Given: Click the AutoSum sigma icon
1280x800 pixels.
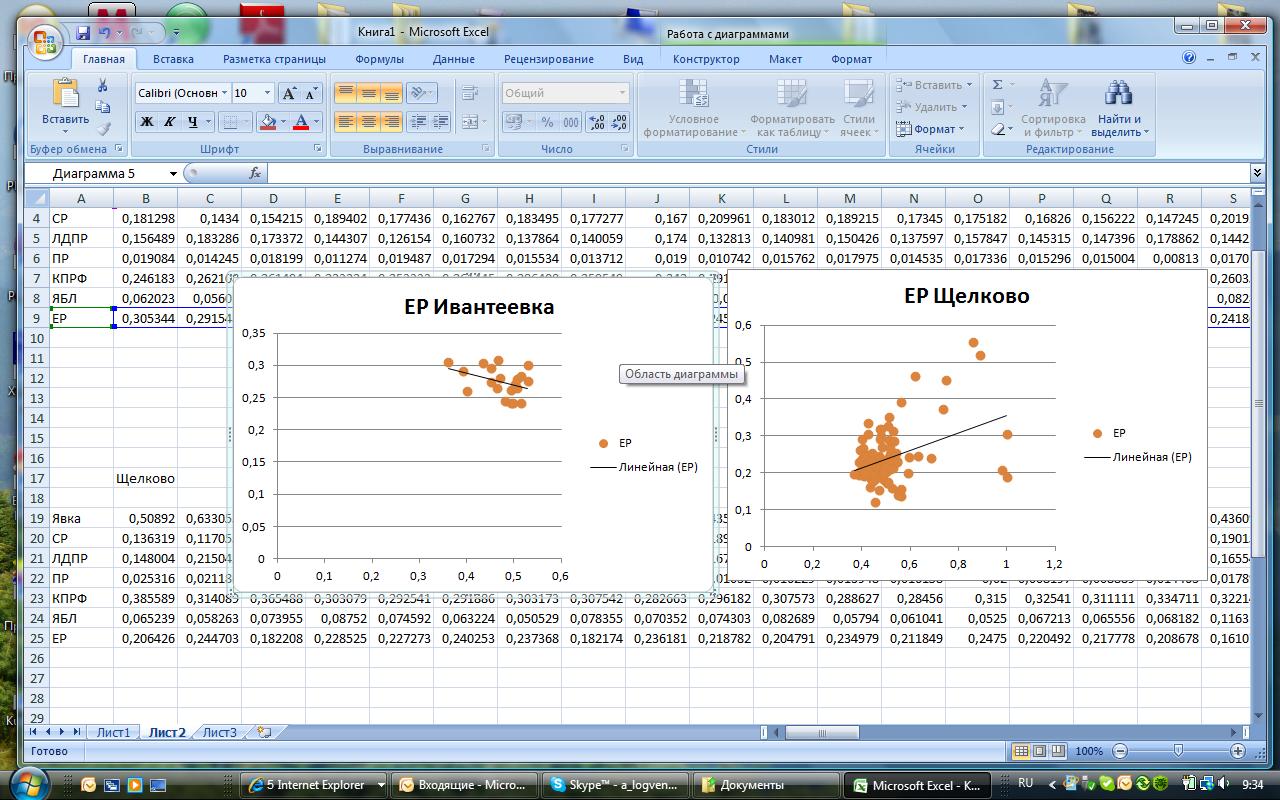Looking at the screenshot, I should point(997,86).
